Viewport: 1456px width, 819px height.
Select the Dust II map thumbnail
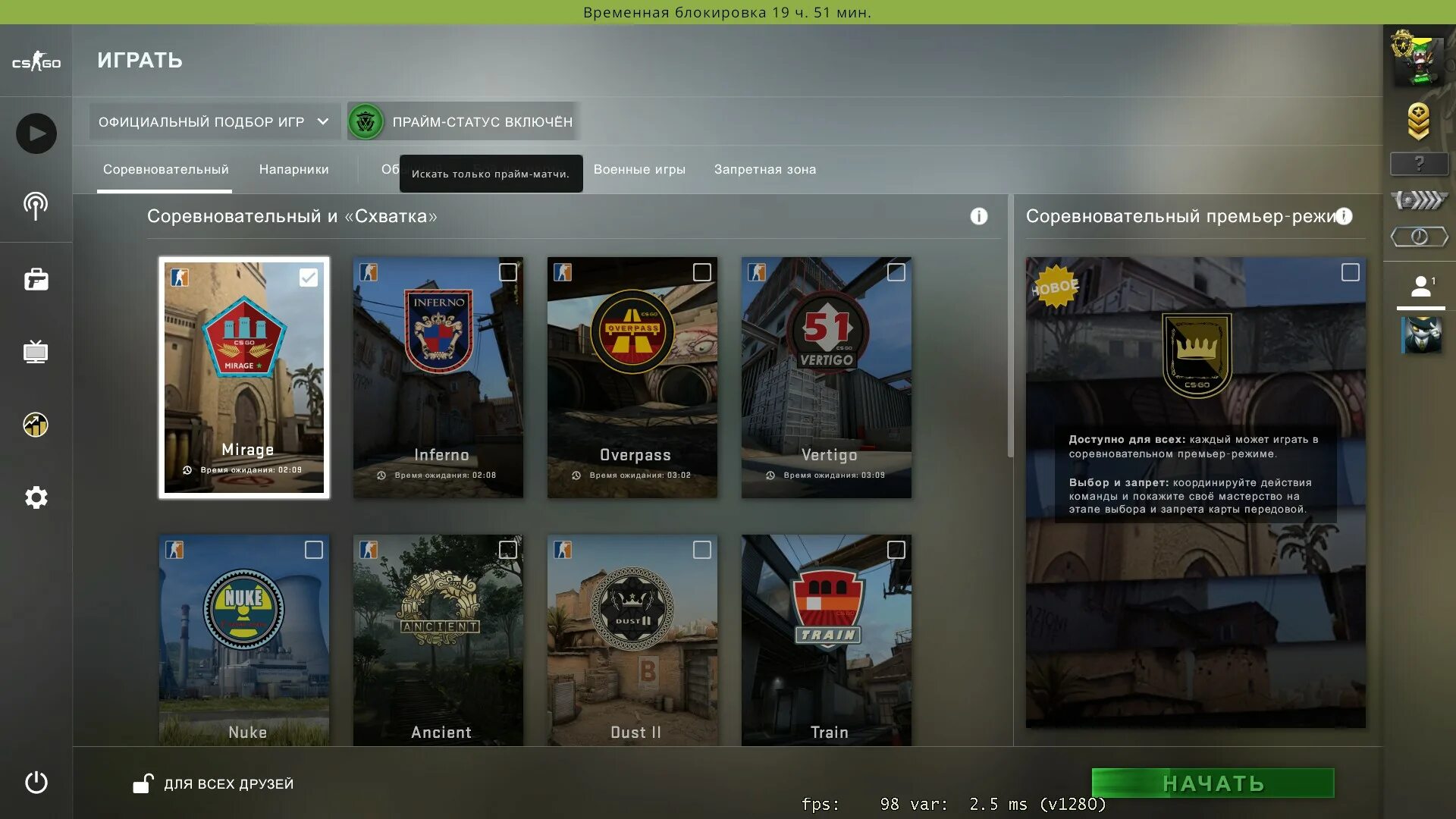[x=632, y=641]
